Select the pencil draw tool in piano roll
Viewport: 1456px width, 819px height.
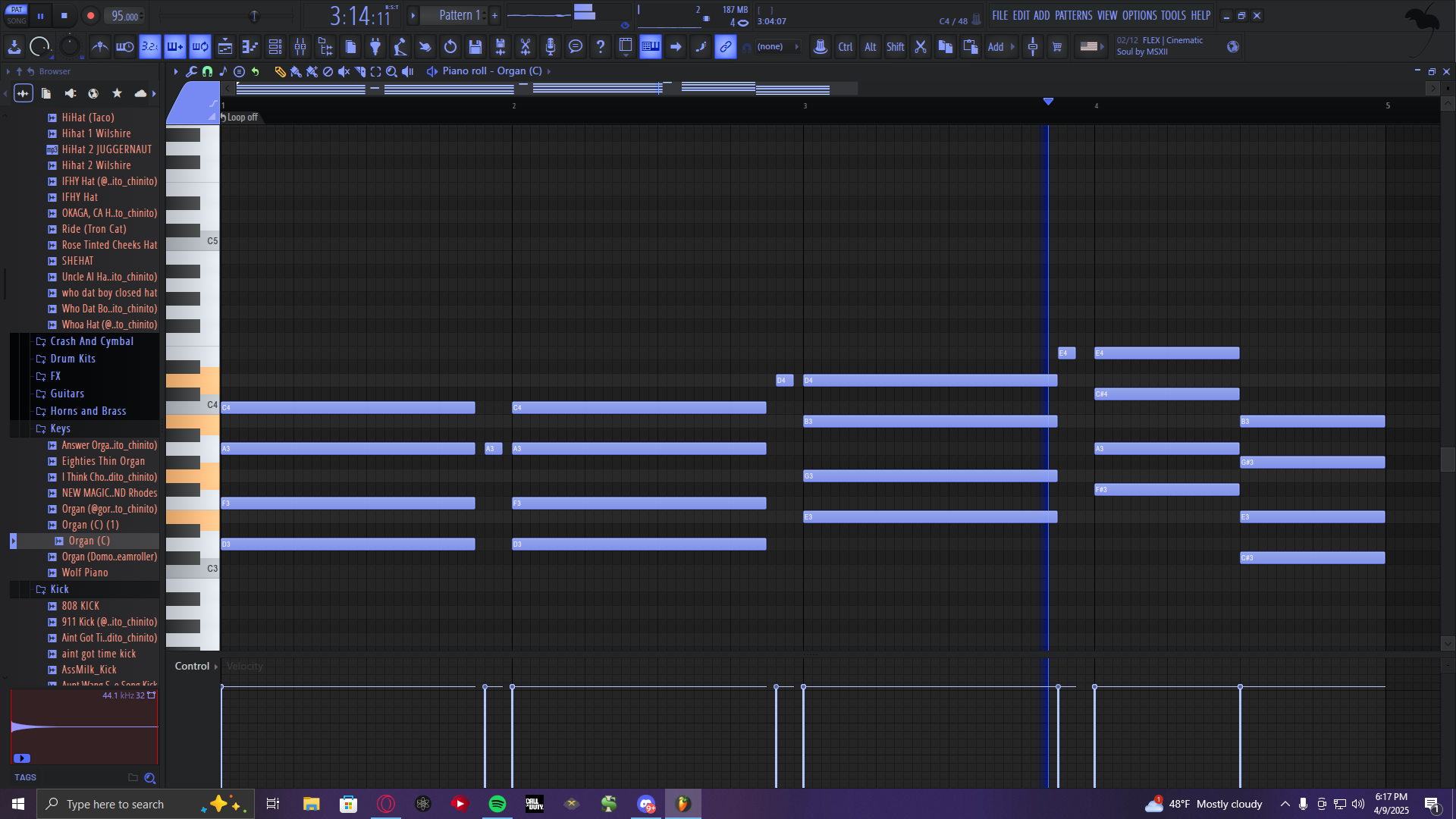click(x=280, y=71)
